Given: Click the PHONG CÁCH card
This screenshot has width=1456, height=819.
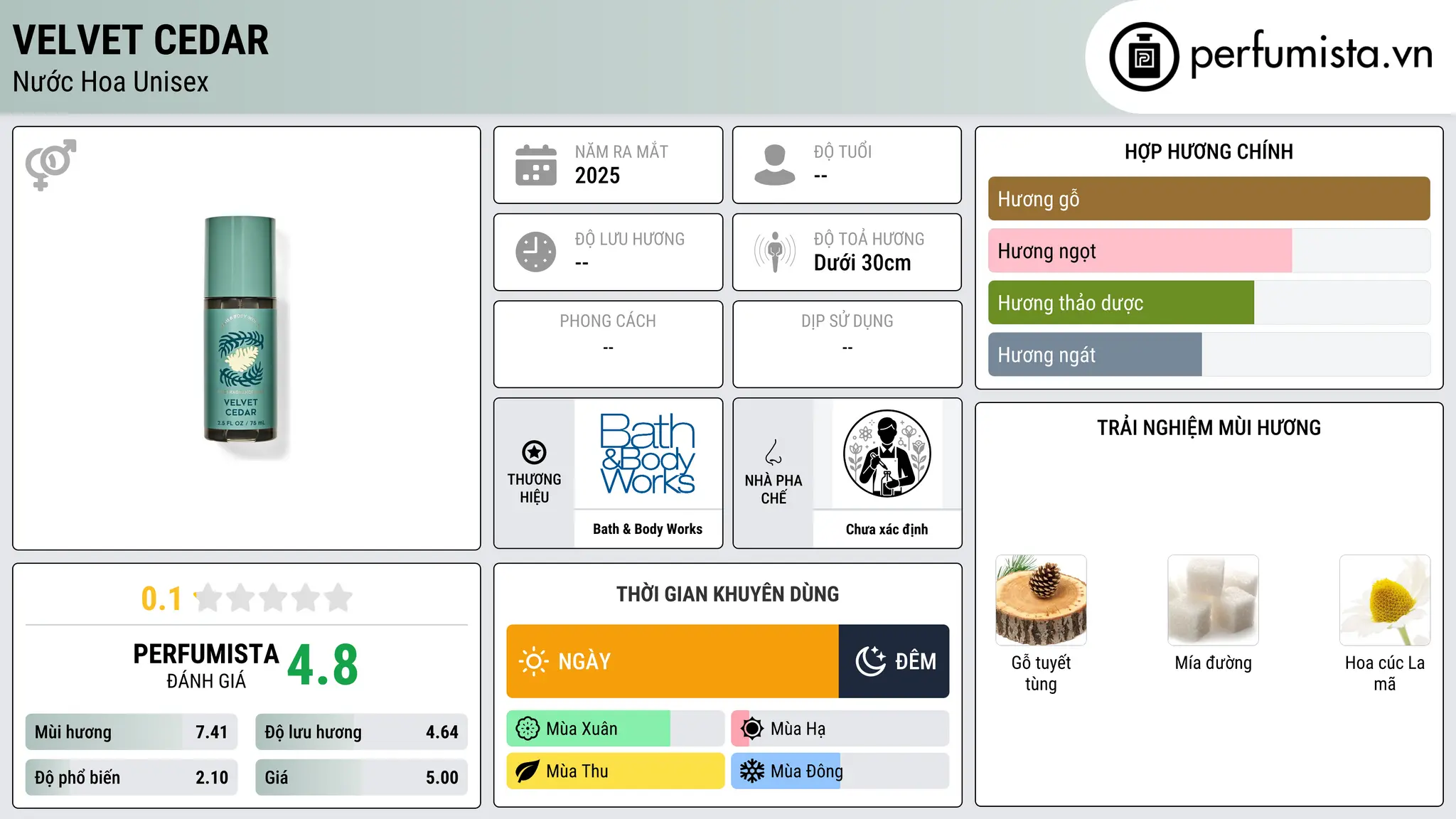Looking at the screenshot, I should coord(608,344).
